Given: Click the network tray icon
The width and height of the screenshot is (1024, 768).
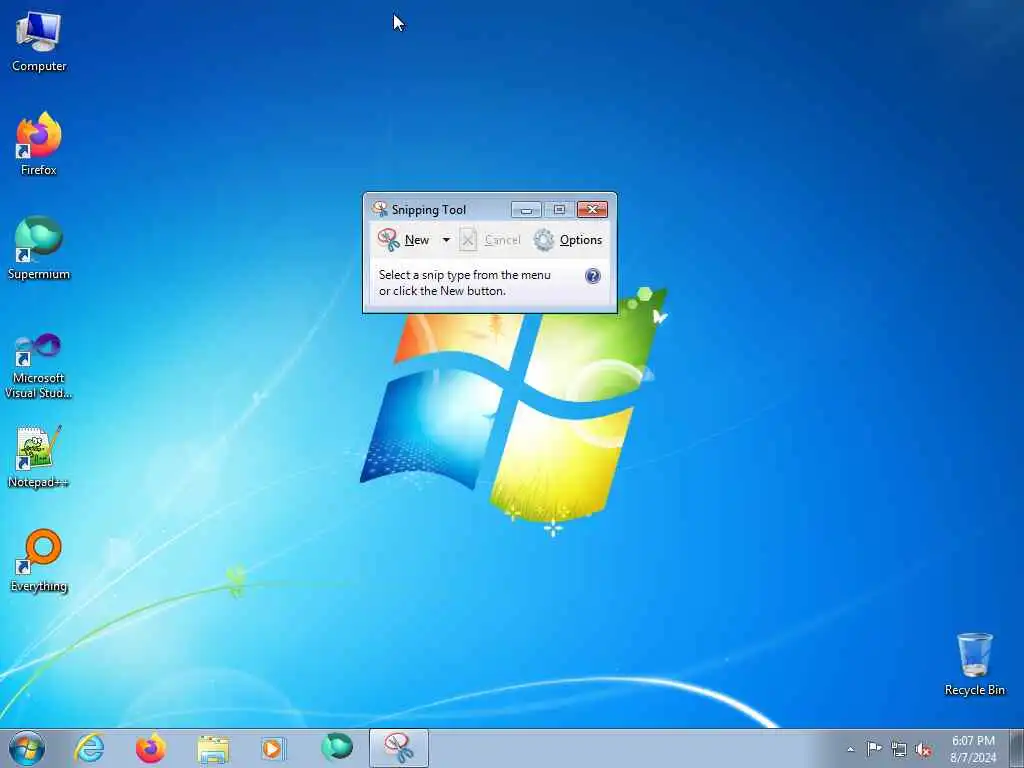Looking at the screenshot, I should click(899, 750).
